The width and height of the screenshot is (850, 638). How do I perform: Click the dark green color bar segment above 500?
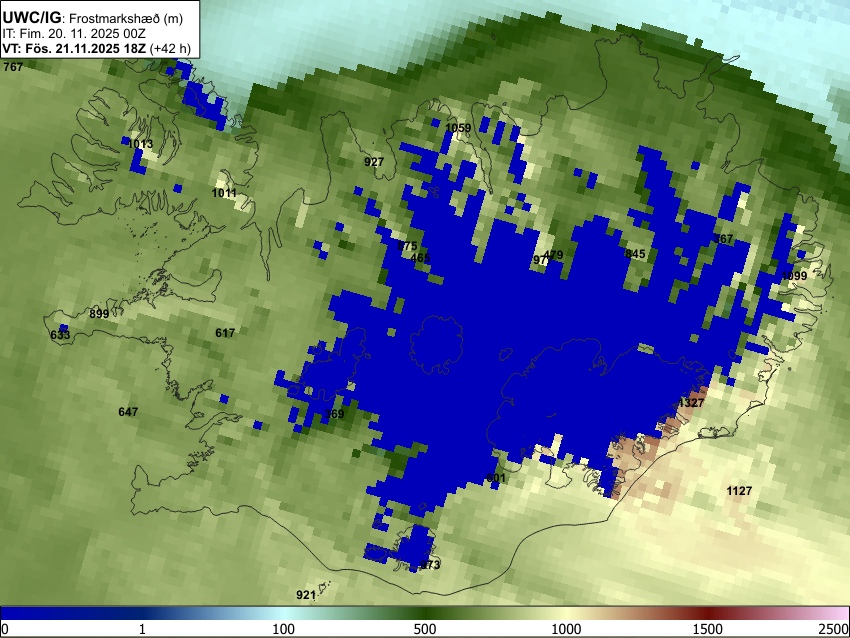coord(425,614)
